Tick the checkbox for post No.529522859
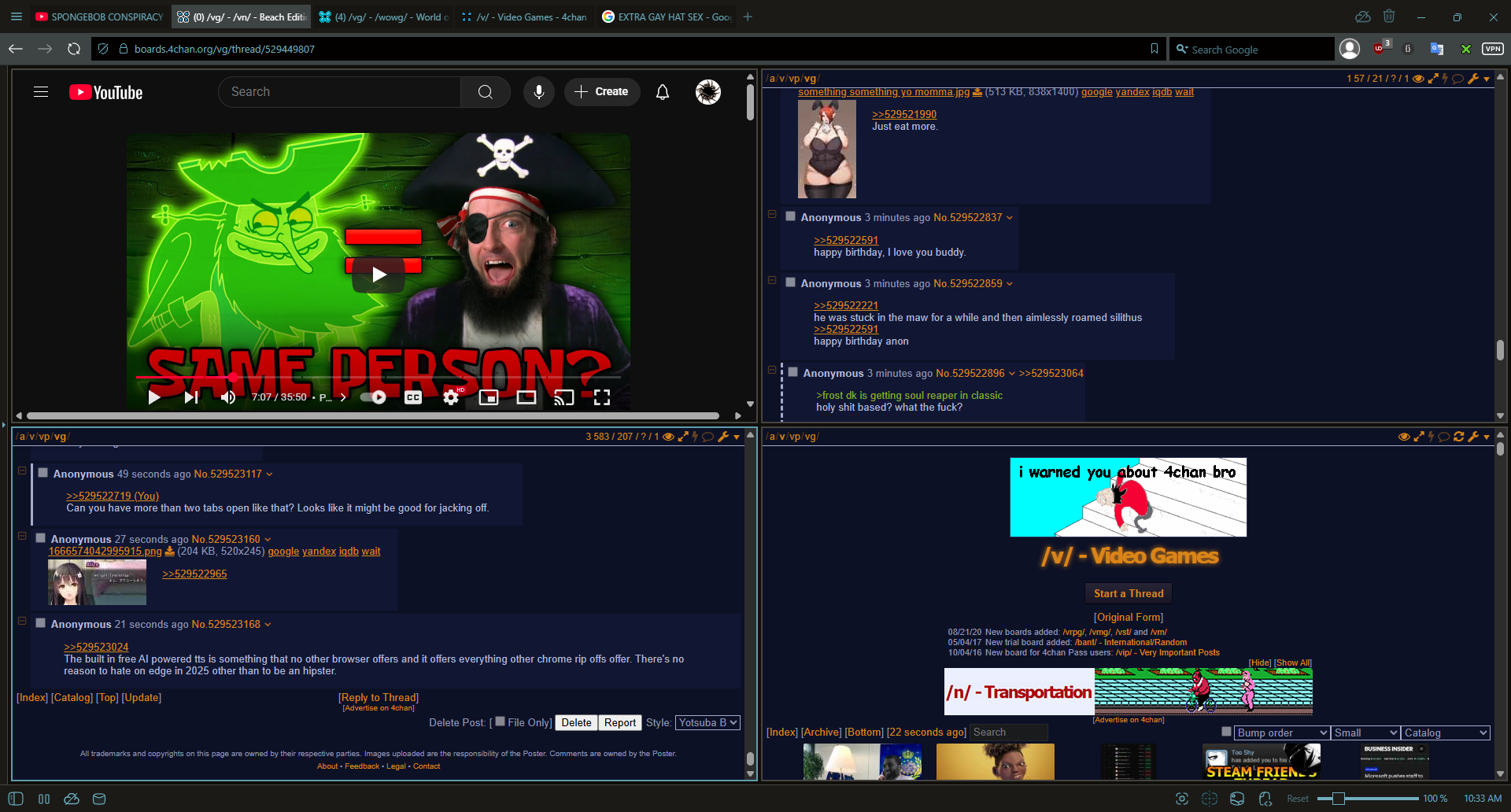1511x812 pixels. pos(790,282)
